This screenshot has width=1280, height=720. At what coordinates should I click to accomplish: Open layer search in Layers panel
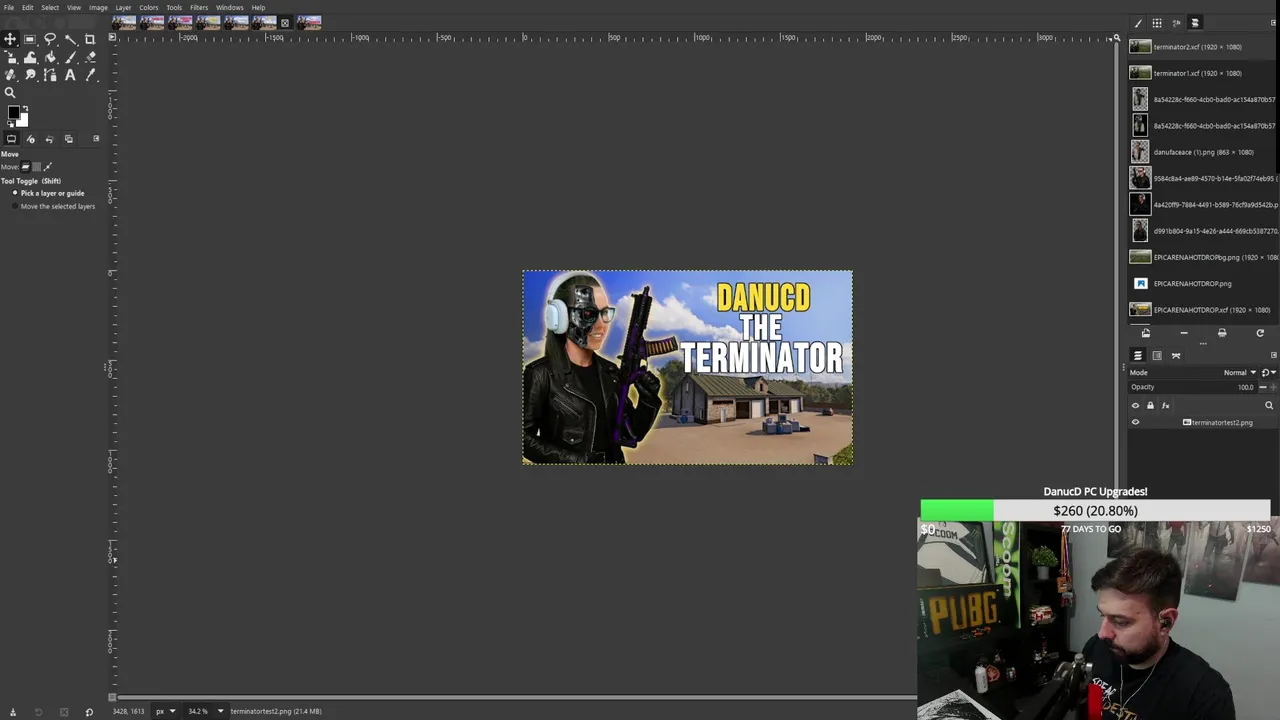tap(1269, 405)
